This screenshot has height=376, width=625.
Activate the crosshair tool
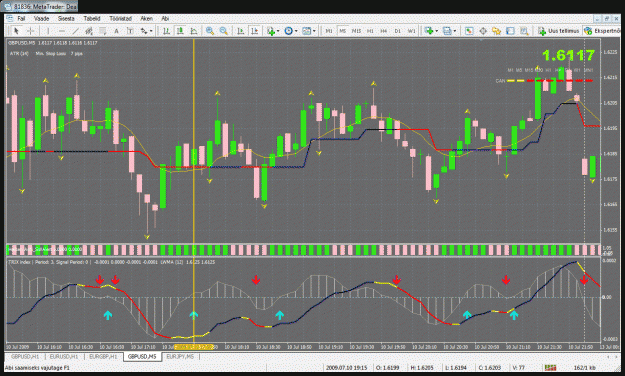point(30,31)
